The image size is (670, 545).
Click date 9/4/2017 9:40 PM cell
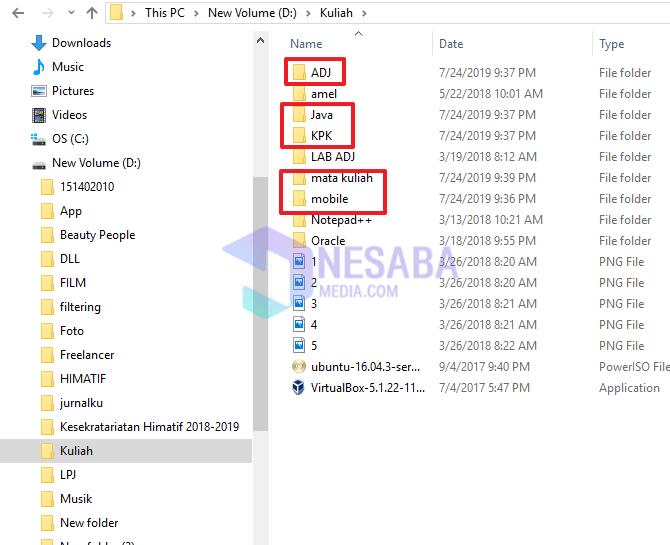click(484, 366)
